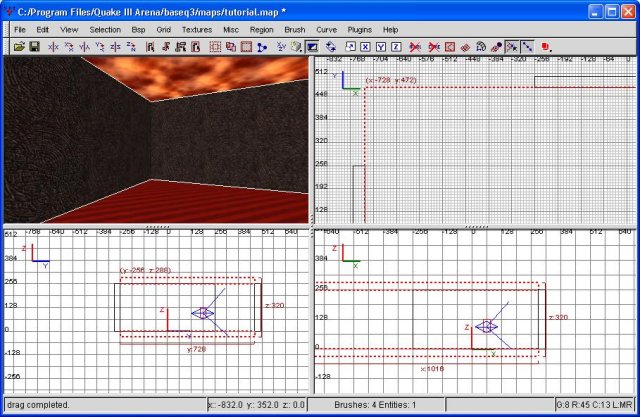Open the Region menu
Image resolution: width=640 pixels, height=417 pixels.
262,30
